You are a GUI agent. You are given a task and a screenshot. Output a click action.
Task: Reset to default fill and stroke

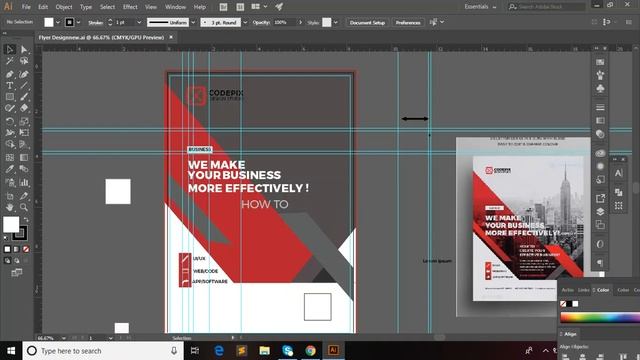[5, 238]
